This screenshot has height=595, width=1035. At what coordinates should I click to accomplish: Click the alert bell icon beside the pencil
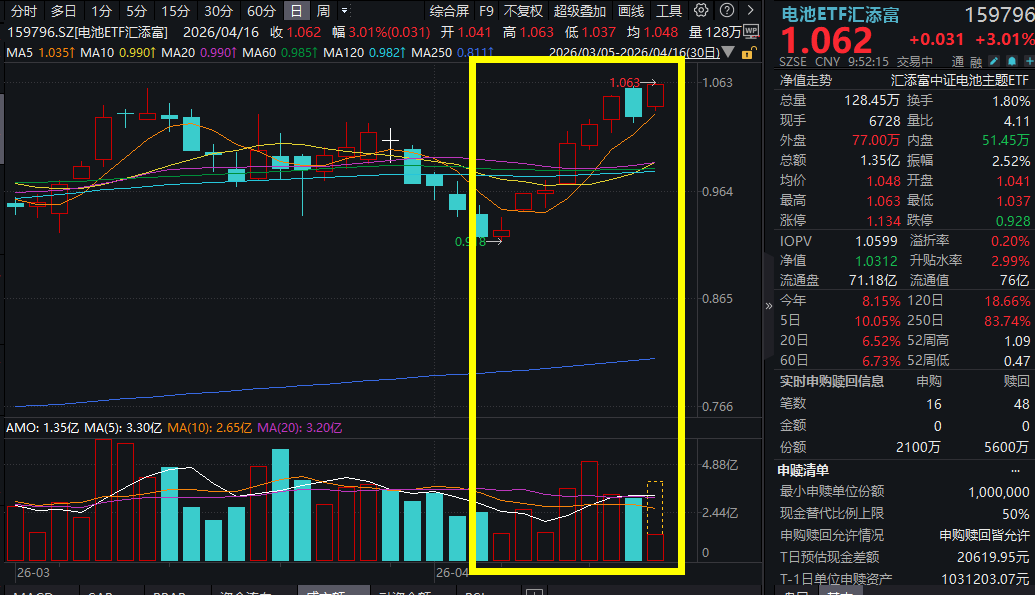(1011, 61)
